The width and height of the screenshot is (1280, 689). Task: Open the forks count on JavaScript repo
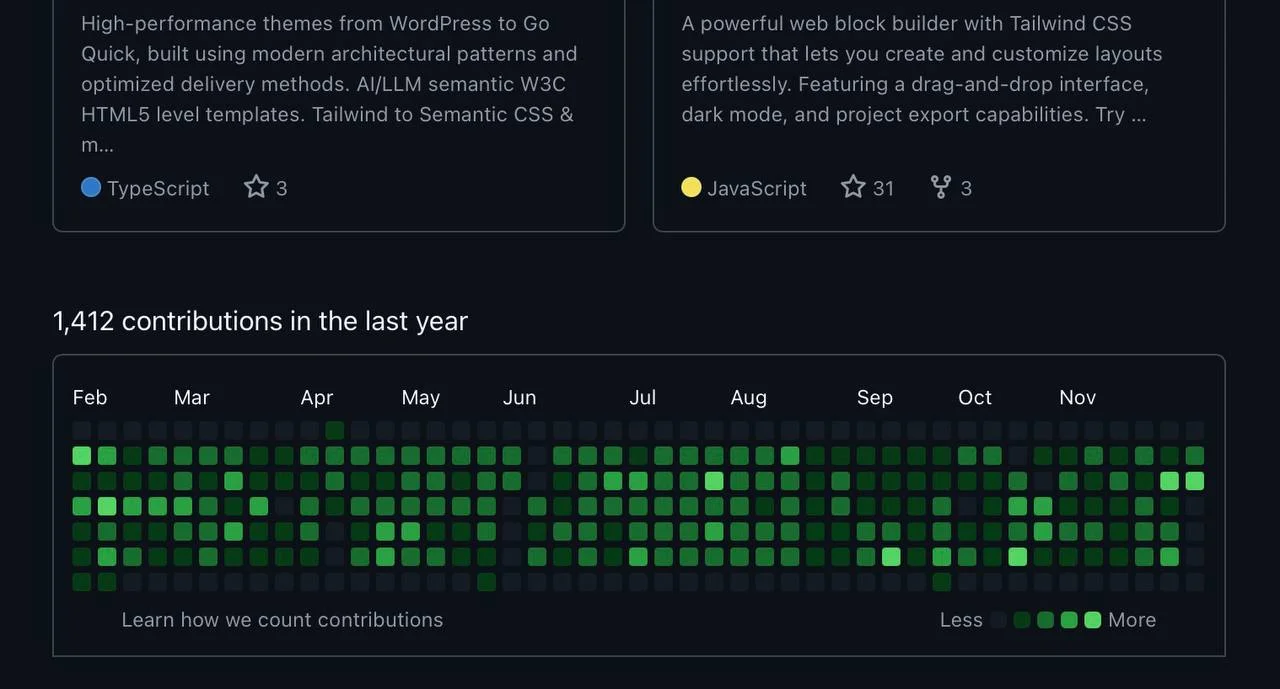966,188
